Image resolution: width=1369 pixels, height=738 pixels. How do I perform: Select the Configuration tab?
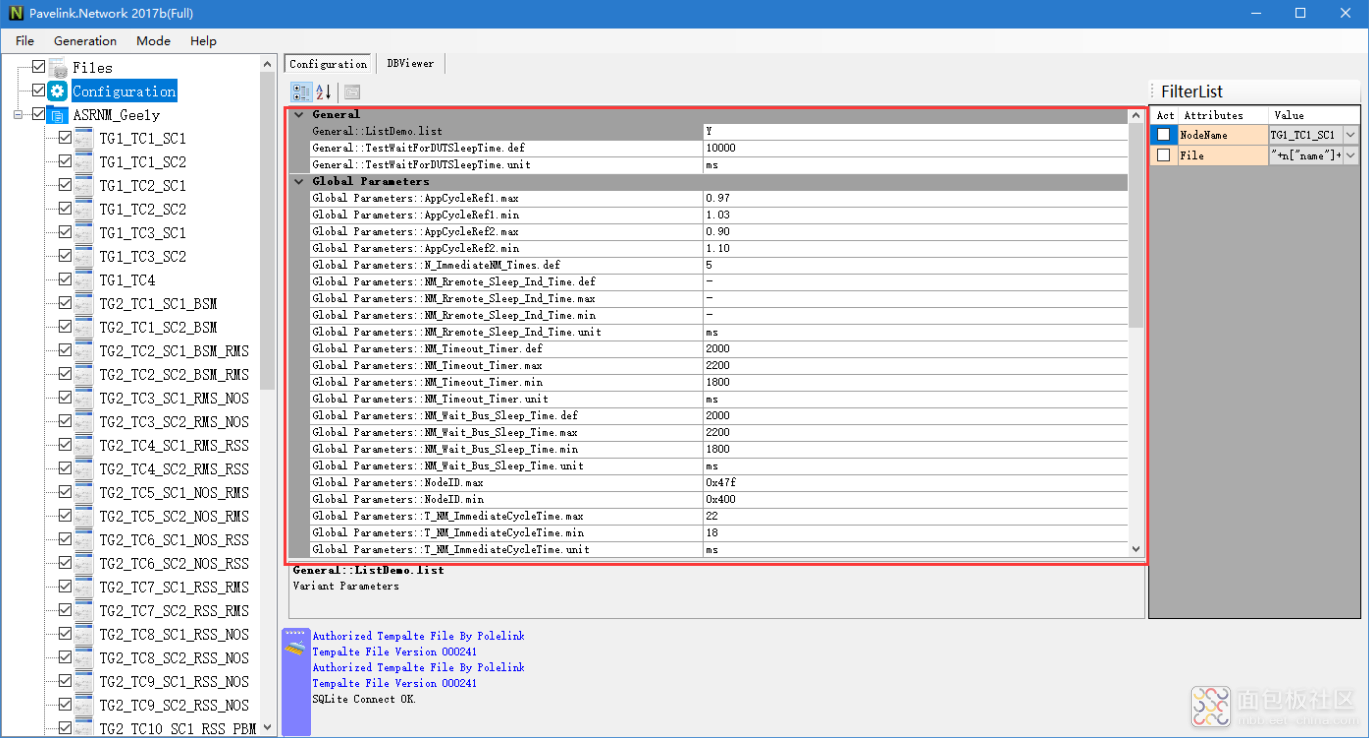328,64
